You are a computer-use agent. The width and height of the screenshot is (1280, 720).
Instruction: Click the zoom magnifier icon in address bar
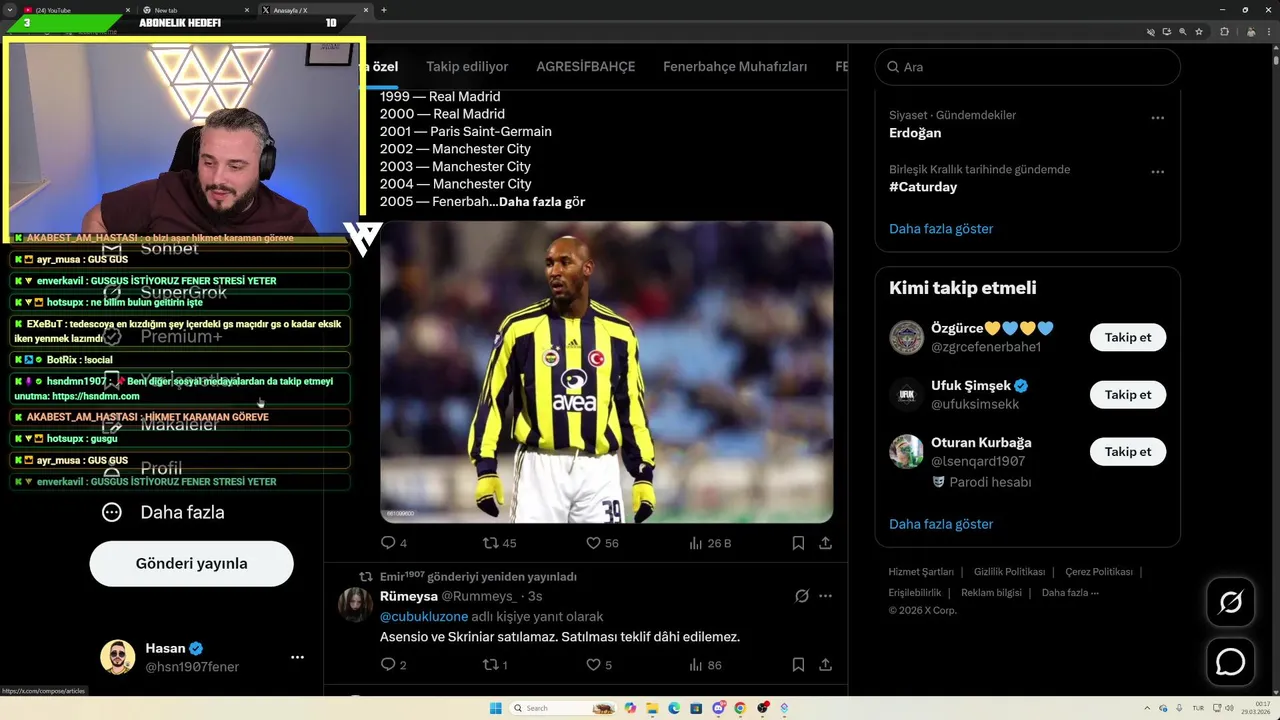1183,32
